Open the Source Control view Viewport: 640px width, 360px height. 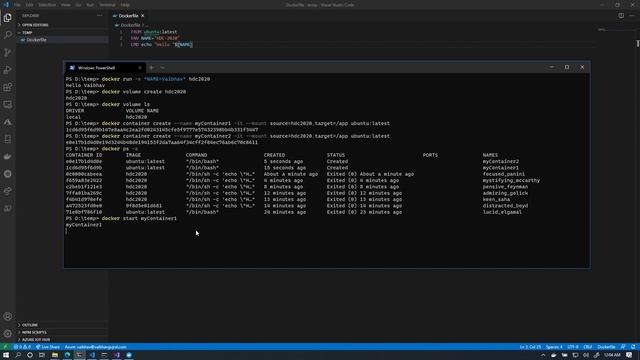tap(8, 52)
